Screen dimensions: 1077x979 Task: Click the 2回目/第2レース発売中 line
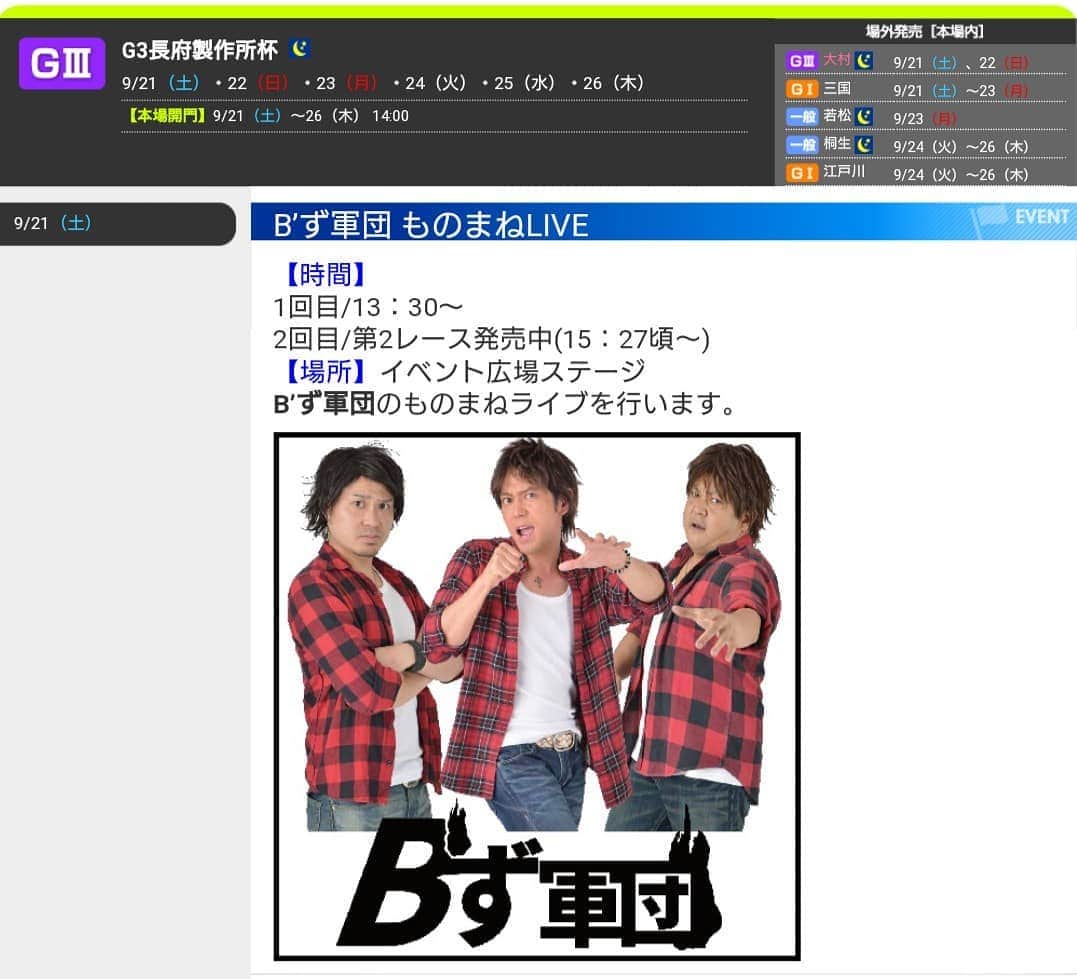click(491, 339)
